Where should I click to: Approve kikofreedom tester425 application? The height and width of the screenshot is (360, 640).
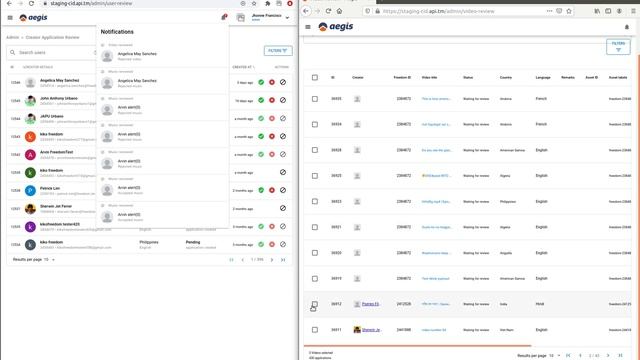point(261,227)
